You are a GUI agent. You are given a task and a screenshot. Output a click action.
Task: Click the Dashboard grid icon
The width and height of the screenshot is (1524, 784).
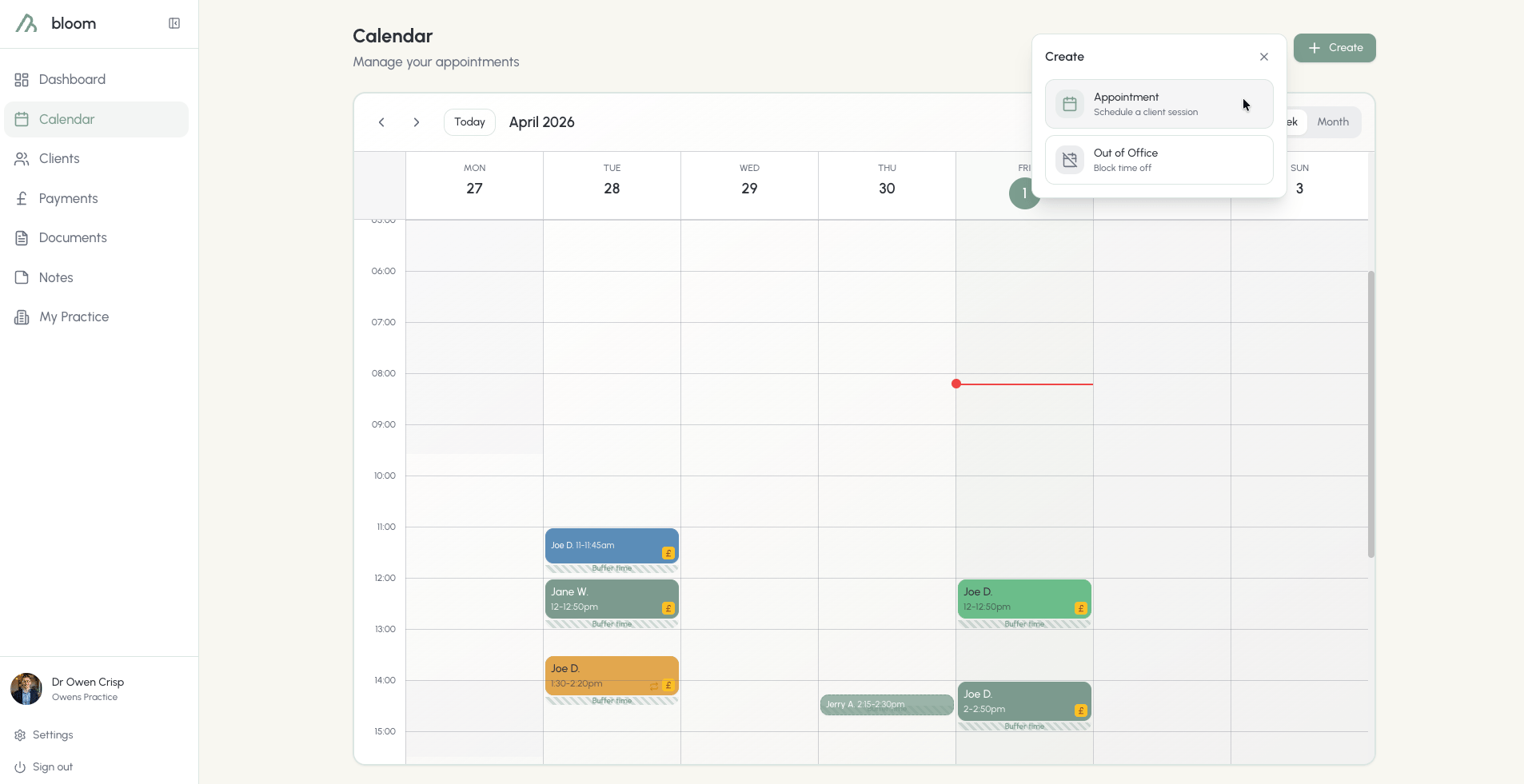[x=22, y=79]
